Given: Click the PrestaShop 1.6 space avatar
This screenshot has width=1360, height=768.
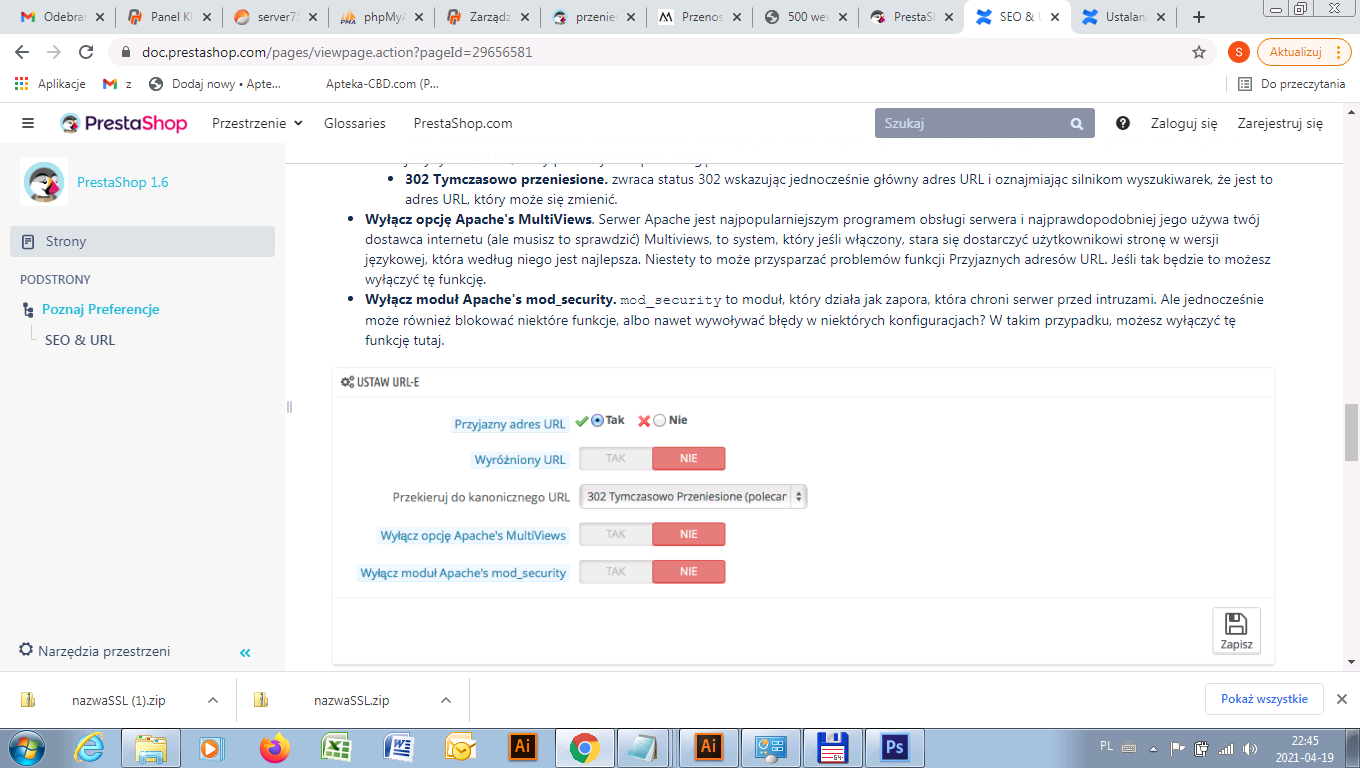Looking at the screenshot, I should pyautogui.click(x=44, y=182).
